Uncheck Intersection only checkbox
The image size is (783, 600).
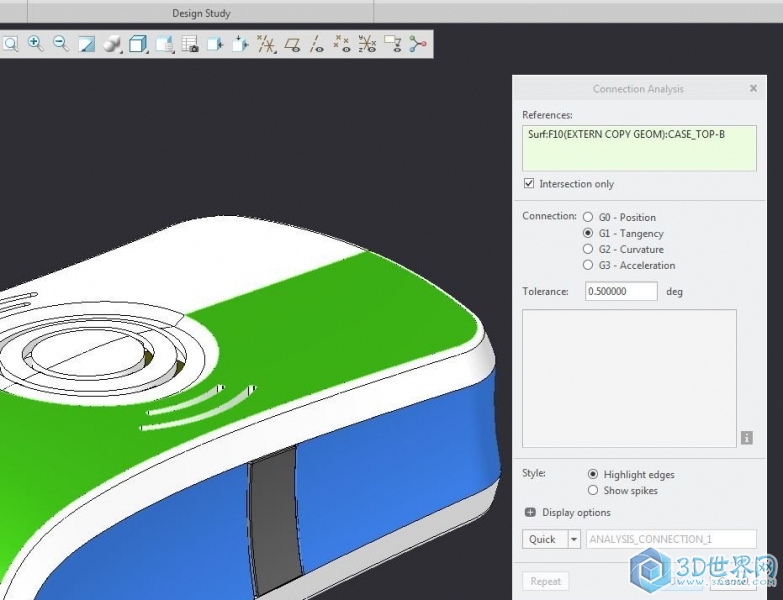coord(529,183)
